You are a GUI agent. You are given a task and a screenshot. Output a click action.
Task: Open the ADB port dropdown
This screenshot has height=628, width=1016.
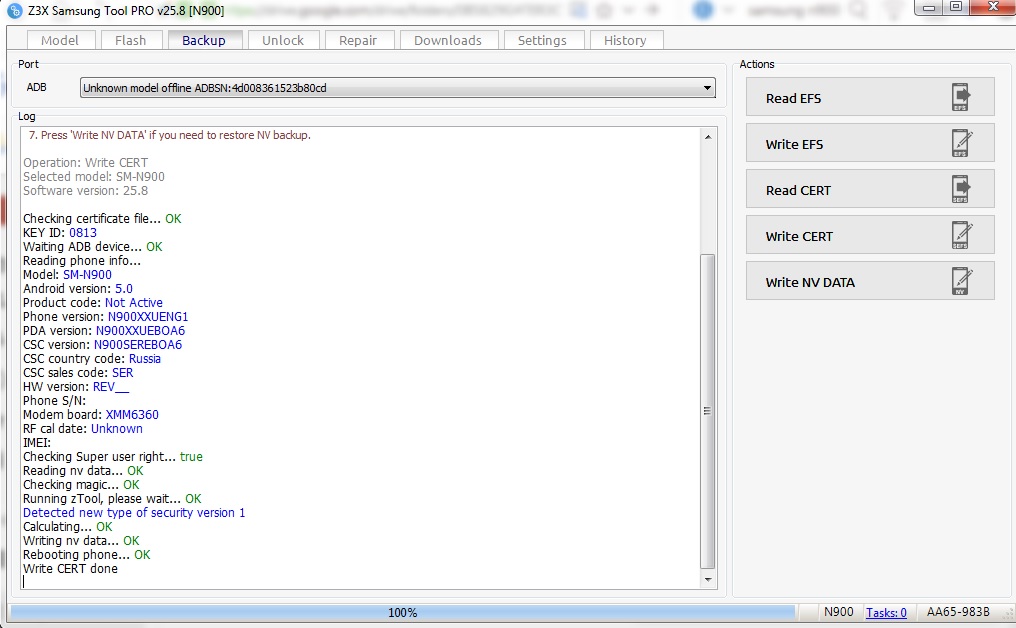(397, 88)
